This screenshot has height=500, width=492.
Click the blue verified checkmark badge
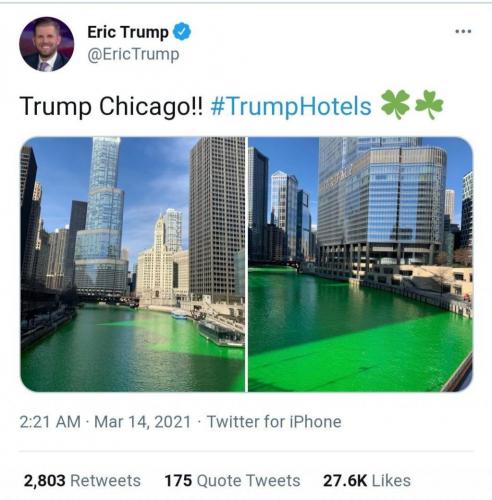tap(182, 32)
